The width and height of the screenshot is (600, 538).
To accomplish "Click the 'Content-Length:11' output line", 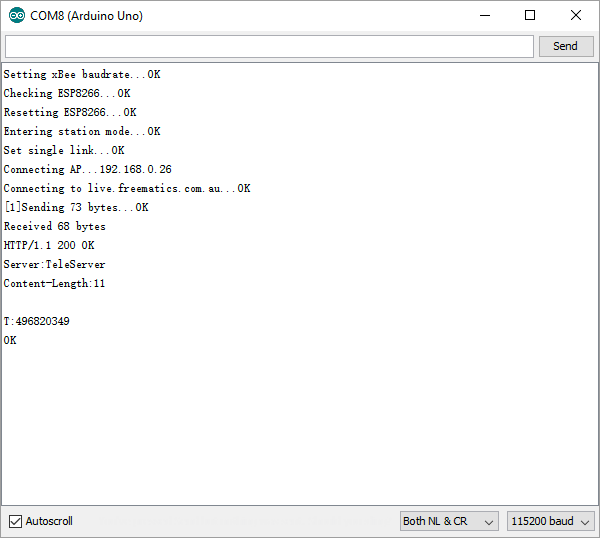I will tap(54, 284).
